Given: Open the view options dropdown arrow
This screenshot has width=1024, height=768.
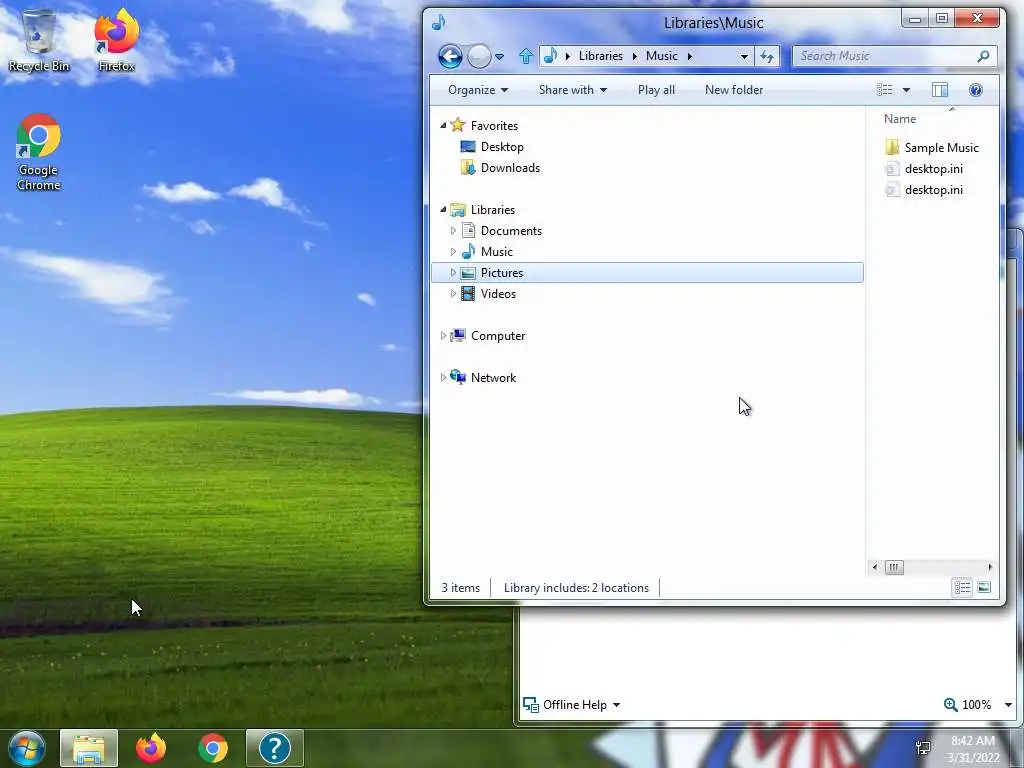Looking at the screenshot, I should pos(906,90).
